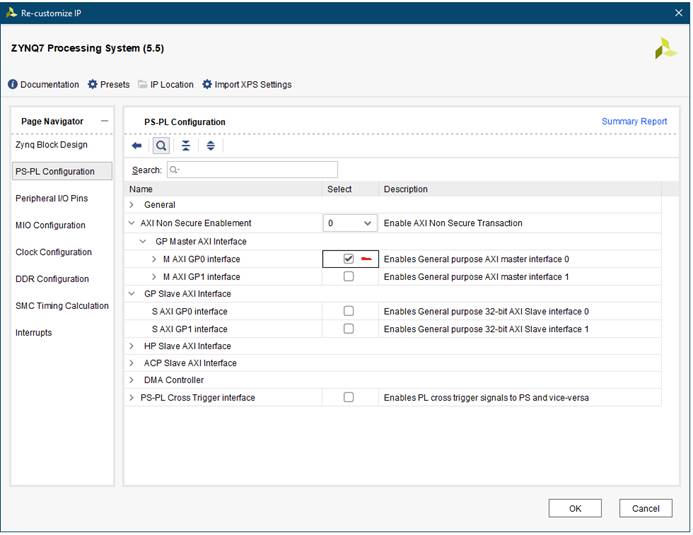
Task: Click the Summary Report link
Action: pyautogui.click(x=634, y=122)
